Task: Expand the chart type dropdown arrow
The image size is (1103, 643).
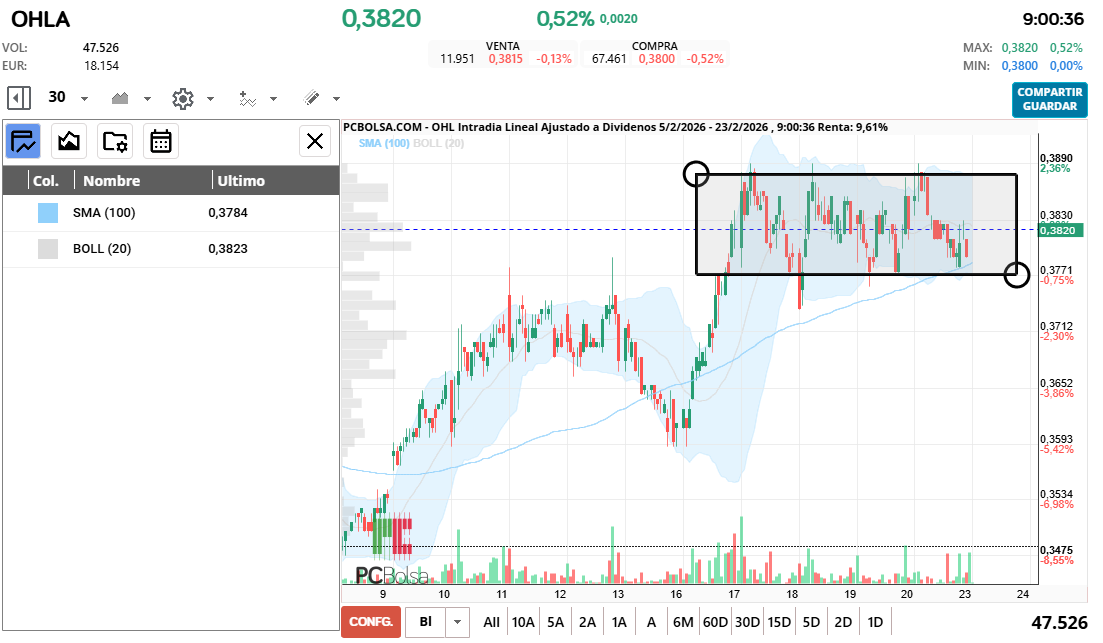Action: pos(147,99)
